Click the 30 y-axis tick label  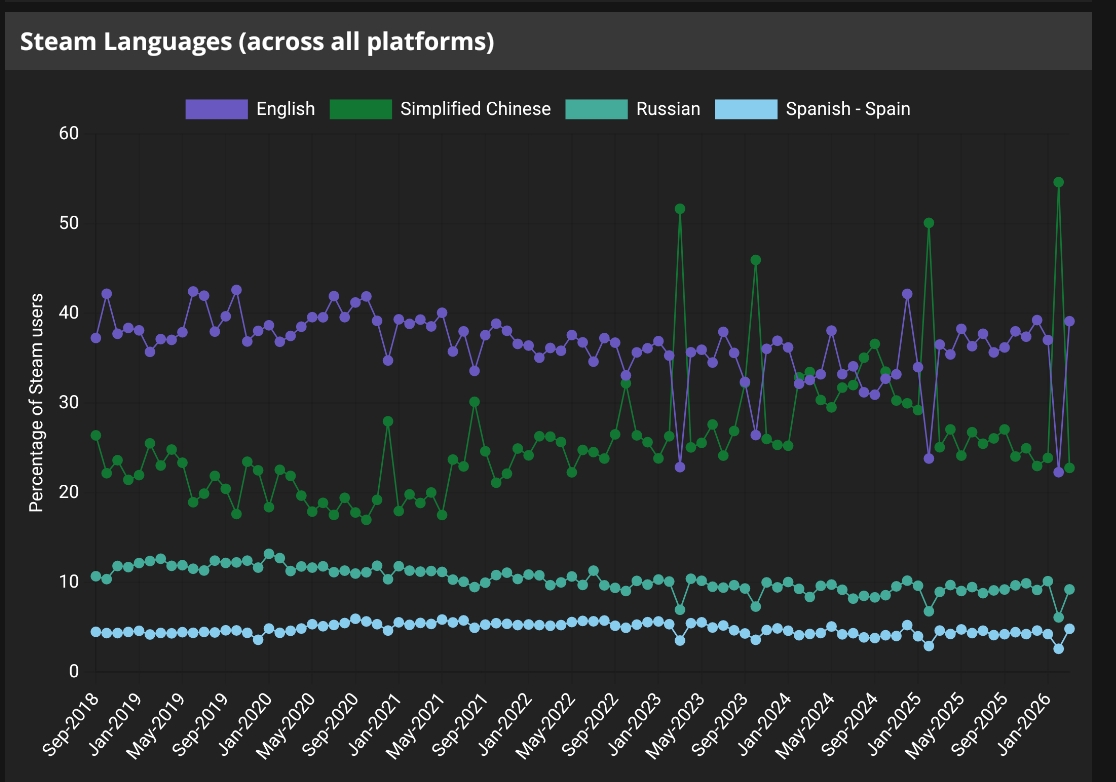[x=69, y=402]
